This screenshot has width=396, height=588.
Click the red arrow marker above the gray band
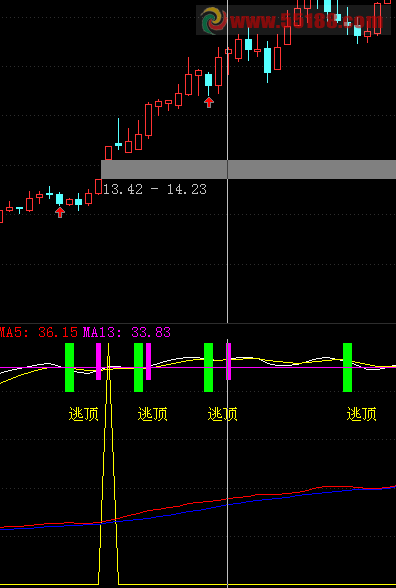coord(209,102)
